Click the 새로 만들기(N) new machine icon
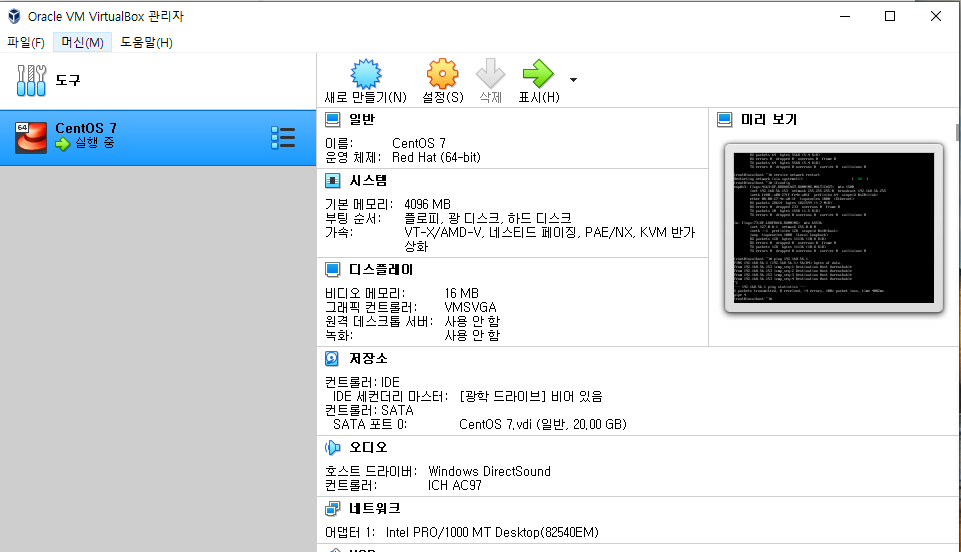This screenshot has height=552, width=961. [366, 74]
